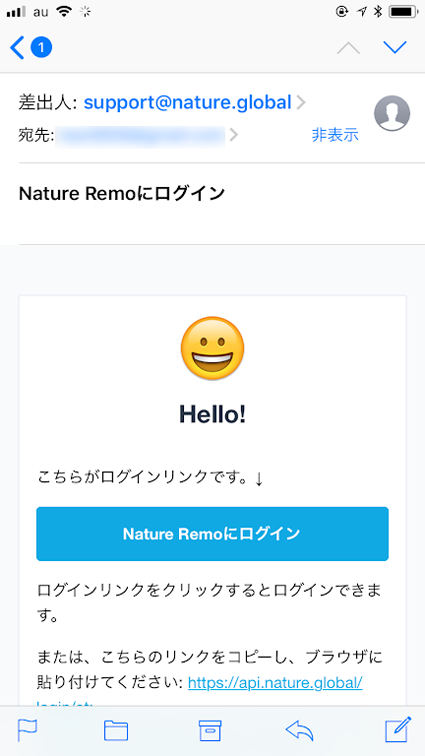Tap the Nature Remoにログイン subject line
Image resolution: width=425 pixels, height=756 pixels.
pos(122,194)
